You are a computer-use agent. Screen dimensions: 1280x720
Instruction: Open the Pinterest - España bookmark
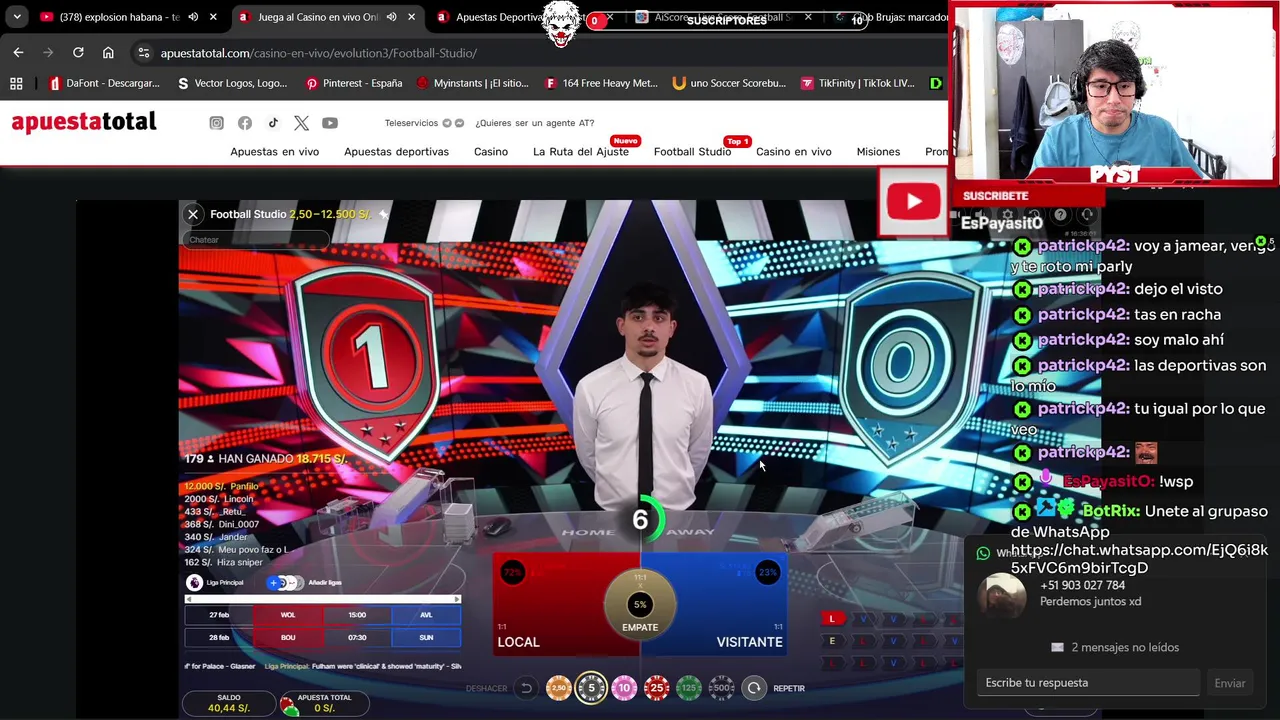point(354,83)
